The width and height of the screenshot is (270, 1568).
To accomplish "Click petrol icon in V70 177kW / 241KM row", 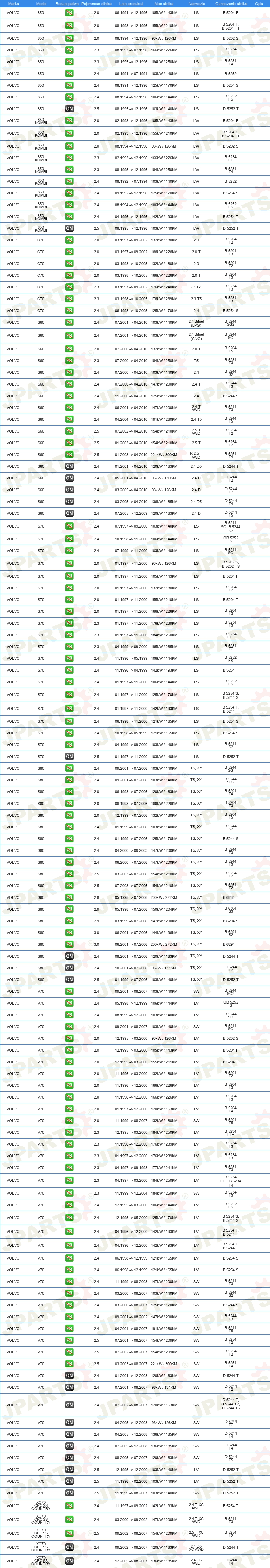I will click(x=69, y=1168).
